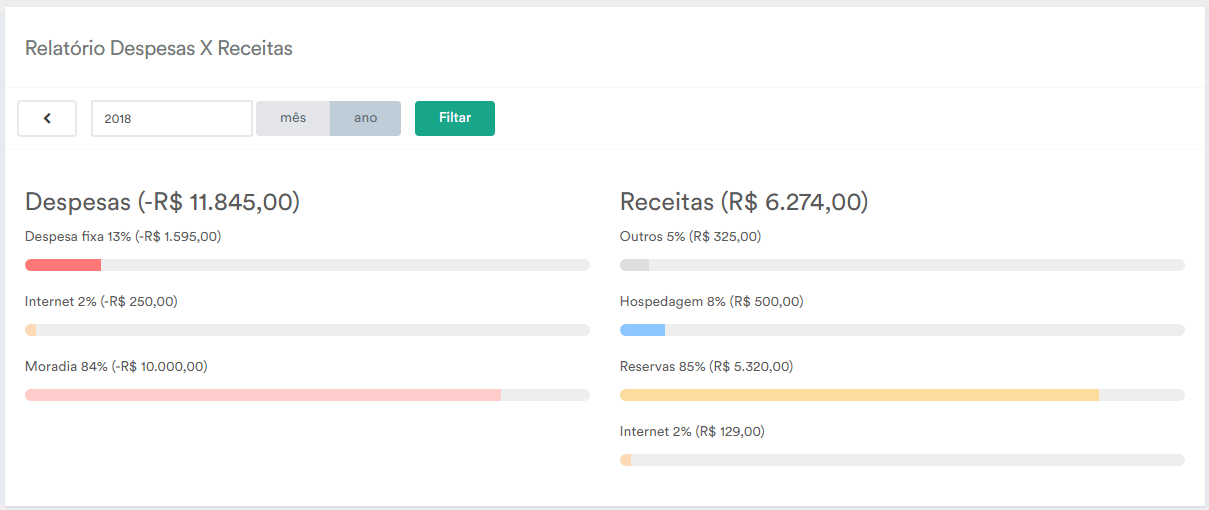Click the Outros gray progress bar
The image size is (1209, 510).
point(902,265)
